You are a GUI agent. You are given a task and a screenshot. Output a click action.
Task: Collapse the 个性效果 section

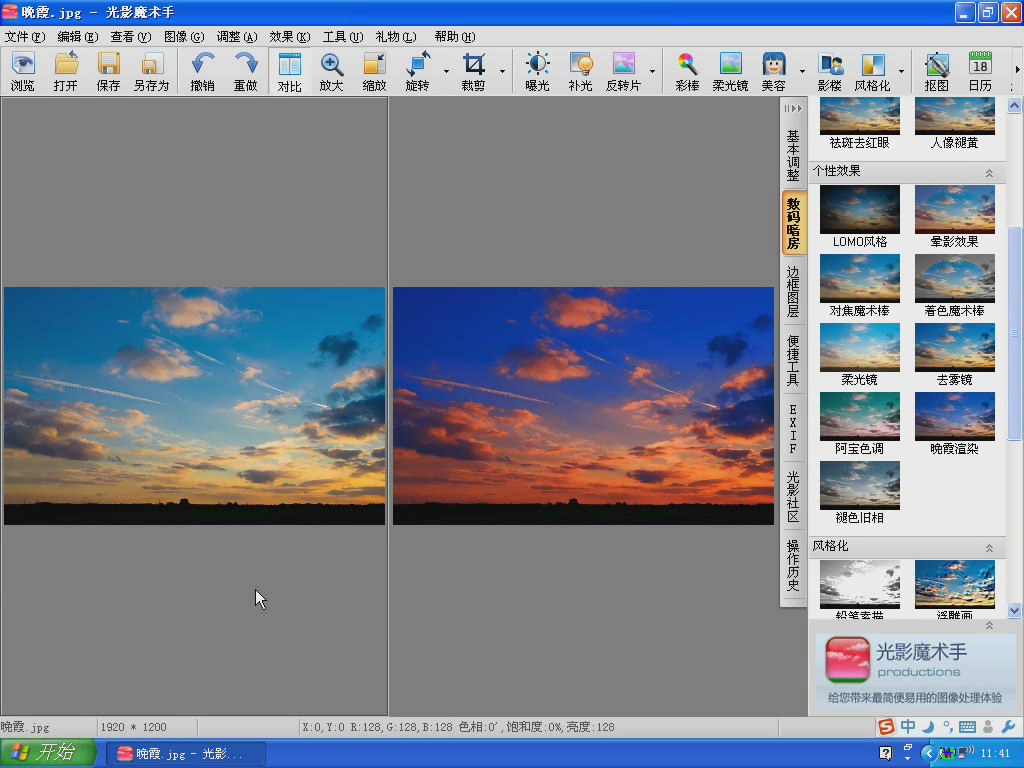coord(989,173)
